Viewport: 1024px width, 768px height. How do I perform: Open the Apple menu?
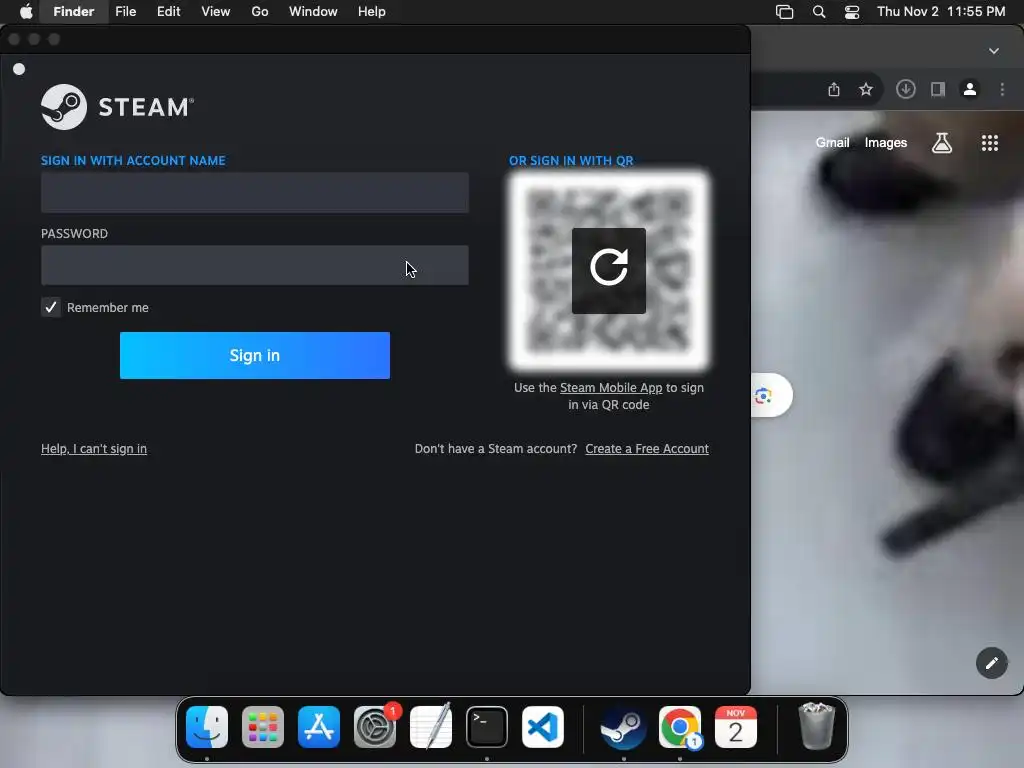click(x=26, y=11)
